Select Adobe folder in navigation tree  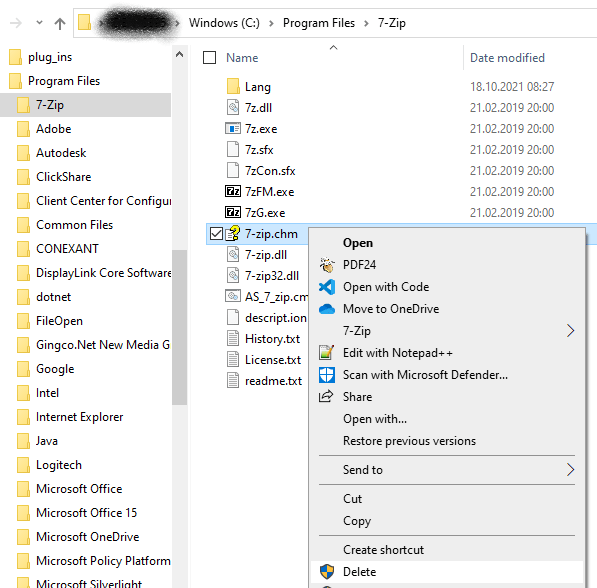pyautogui.click(x=54, y=129)
